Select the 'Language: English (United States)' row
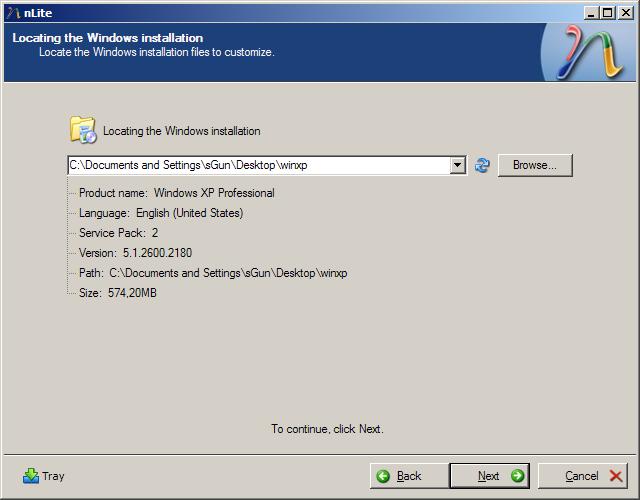This screenshot has height=500, width=640. pyautogui.click(x=161, y=213)
